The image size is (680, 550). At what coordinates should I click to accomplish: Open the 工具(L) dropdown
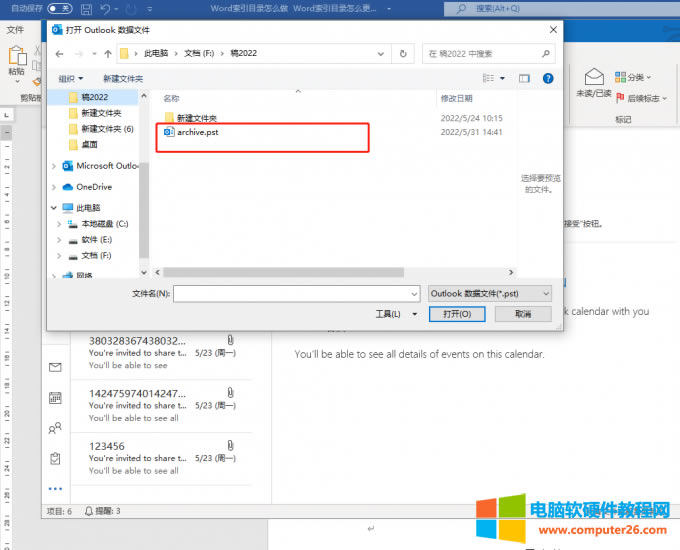(x=396, y=314)
